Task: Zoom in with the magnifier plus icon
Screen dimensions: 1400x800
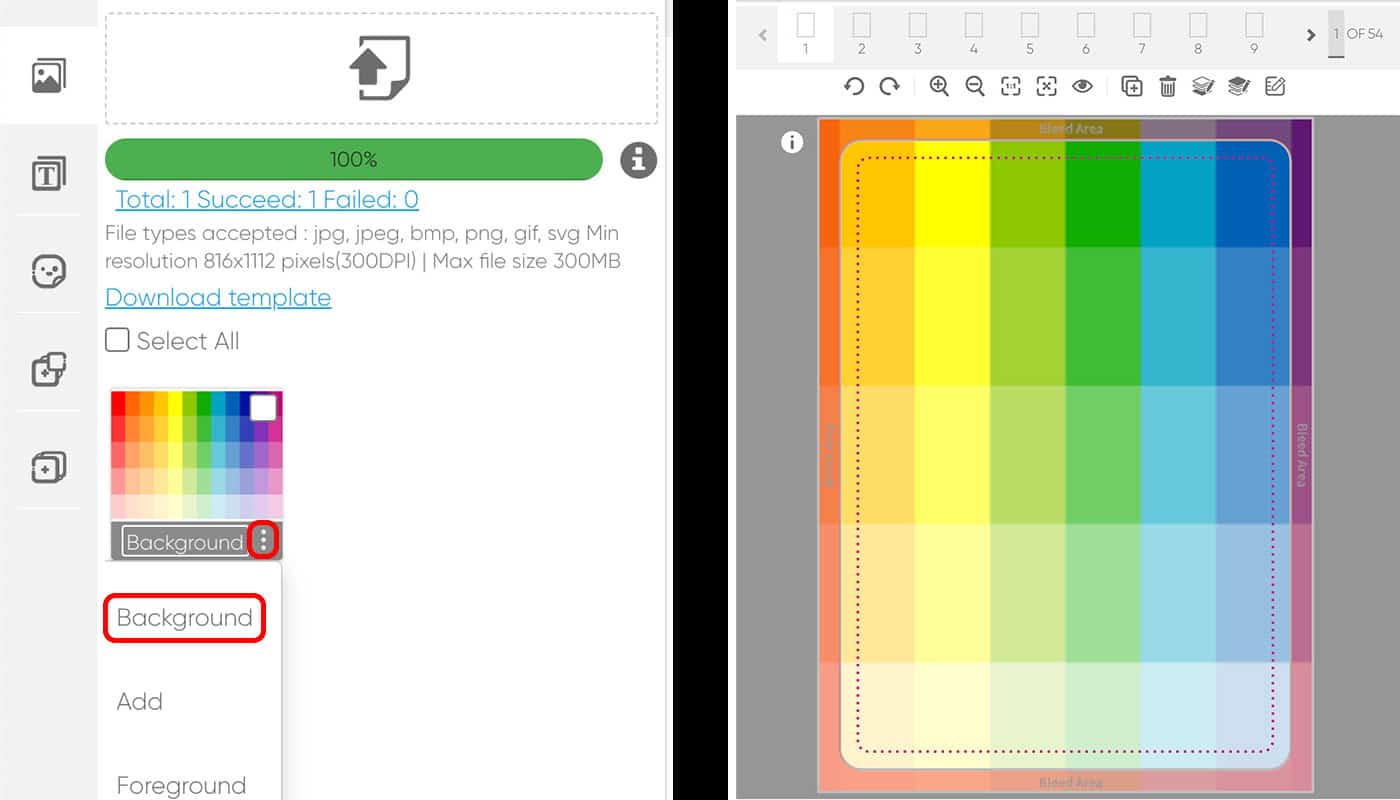Action: [939, 87]
